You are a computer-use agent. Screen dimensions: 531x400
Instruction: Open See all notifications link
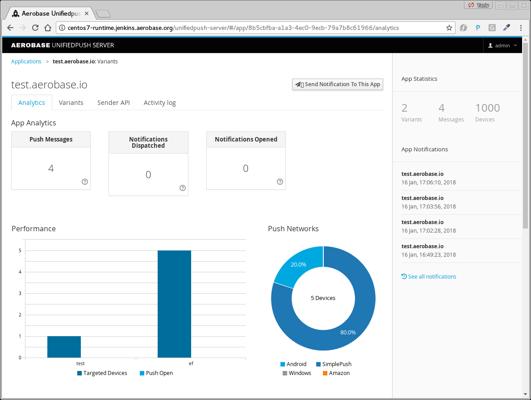[428, 276]
